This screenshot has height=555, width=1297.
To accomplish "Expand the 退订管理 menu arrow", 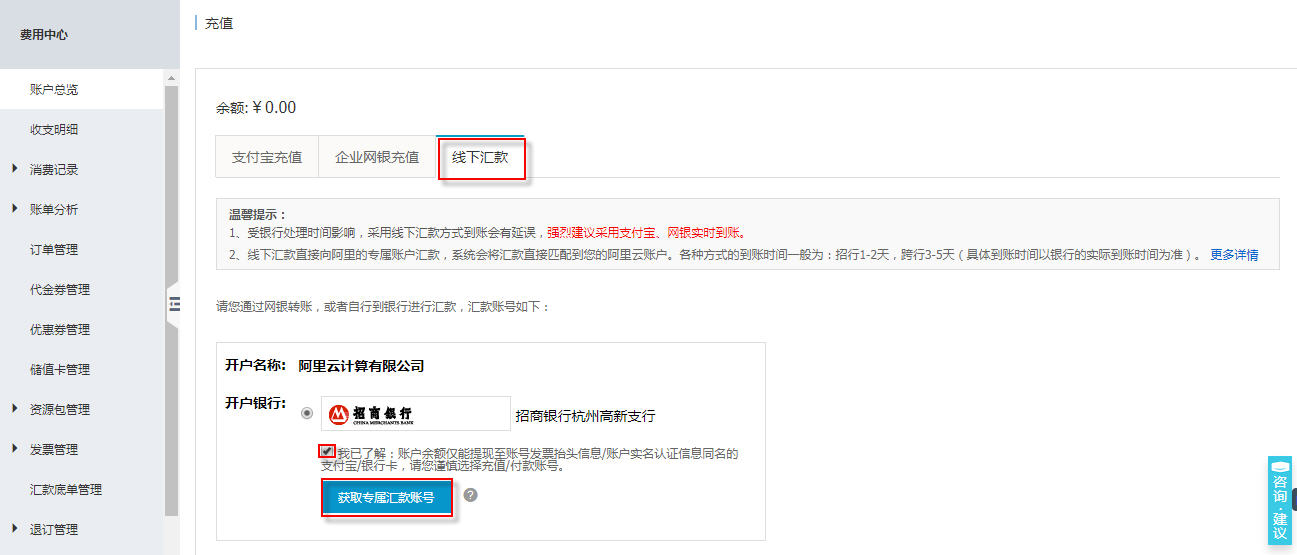I will [15, 528].
